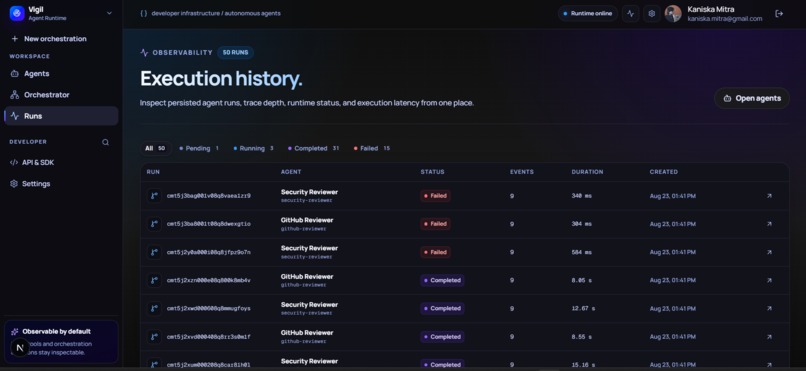Click the Failed badge in the 340 ms row

435,196
